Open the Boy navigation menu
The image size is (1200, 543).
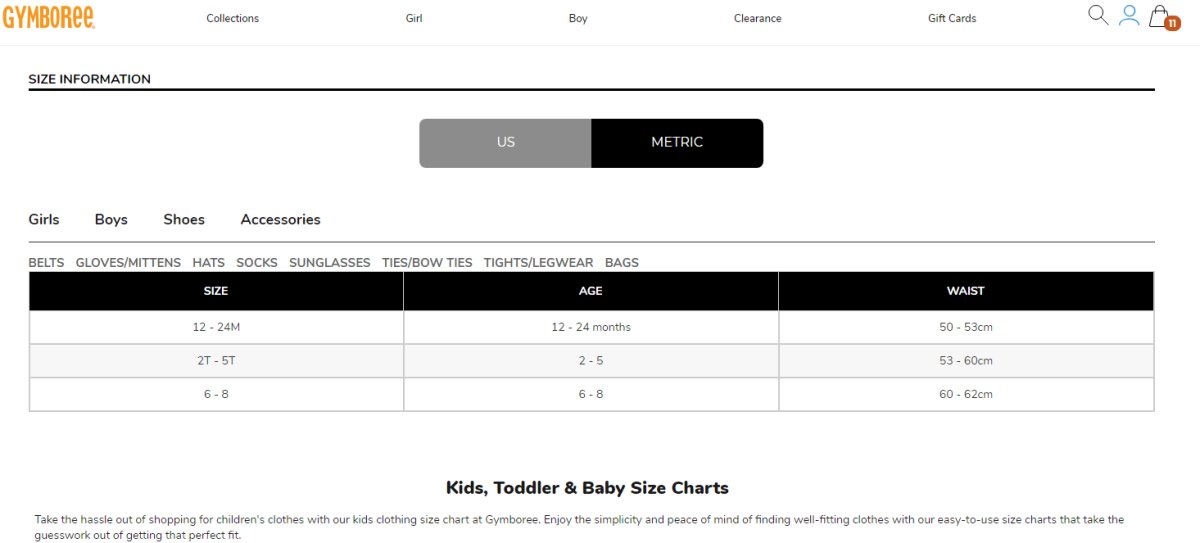click(578, 18)
